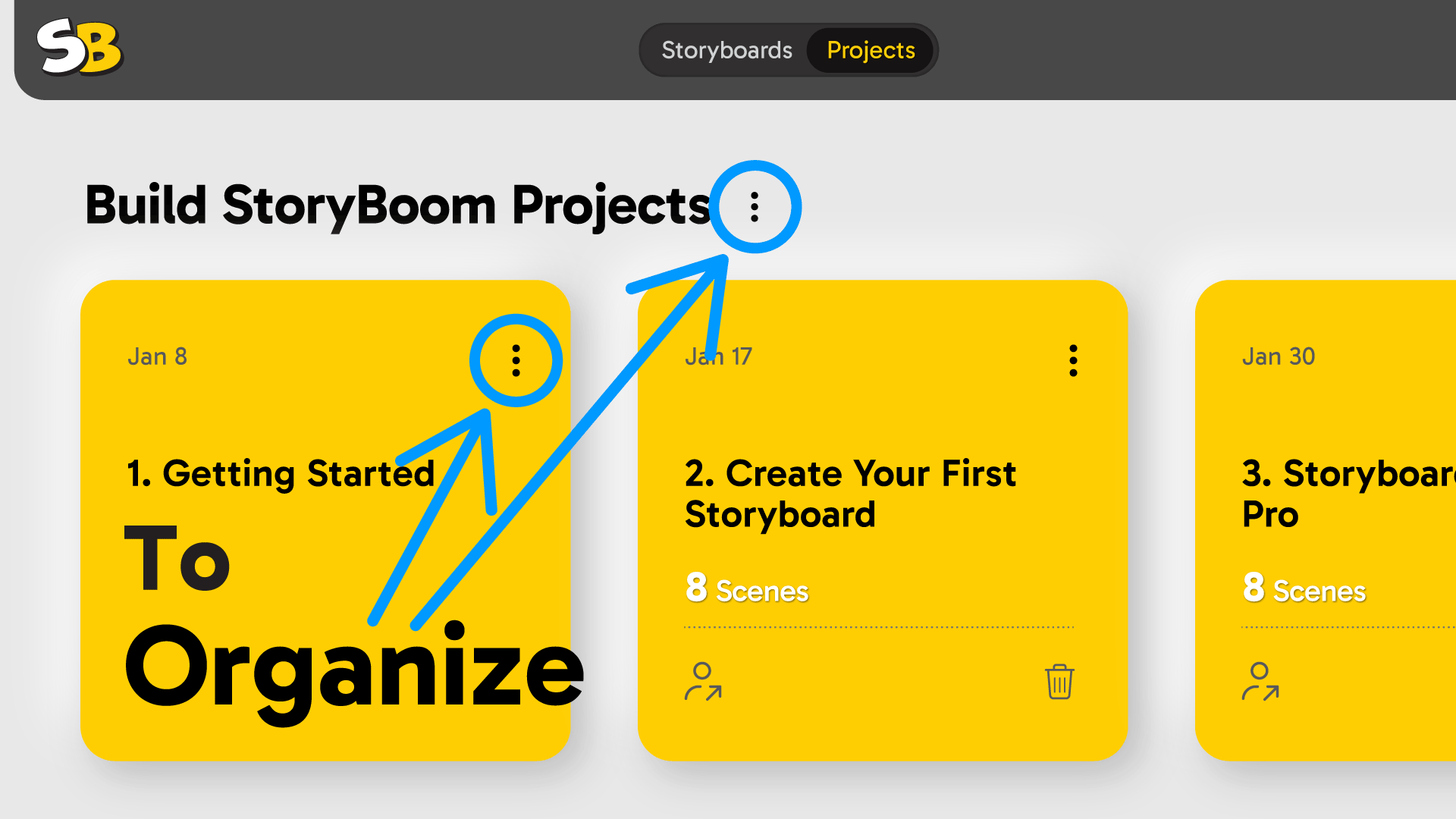Click the Jan 8 date on first card
Image resolution: width=1456 pixels, height=819 pixels.
pos(157,356)
